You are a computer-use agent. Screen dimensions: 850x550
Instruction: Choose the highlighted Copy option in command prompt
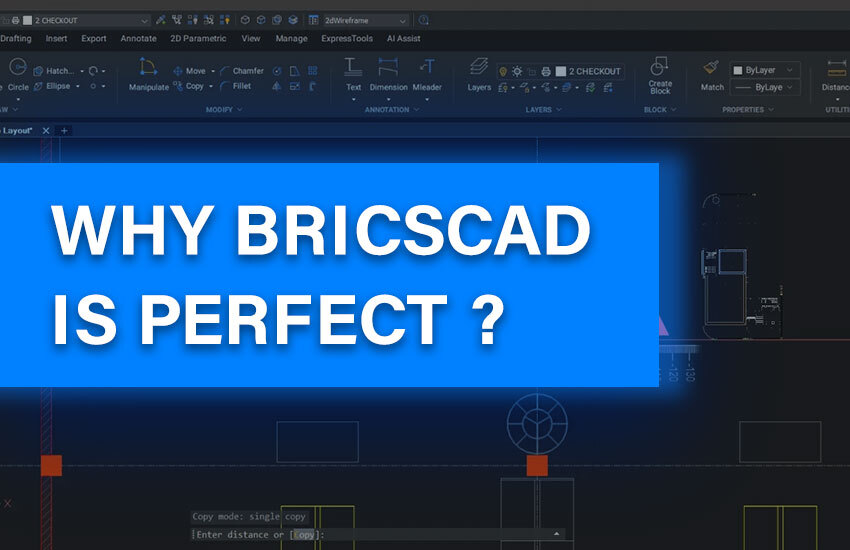304,535
